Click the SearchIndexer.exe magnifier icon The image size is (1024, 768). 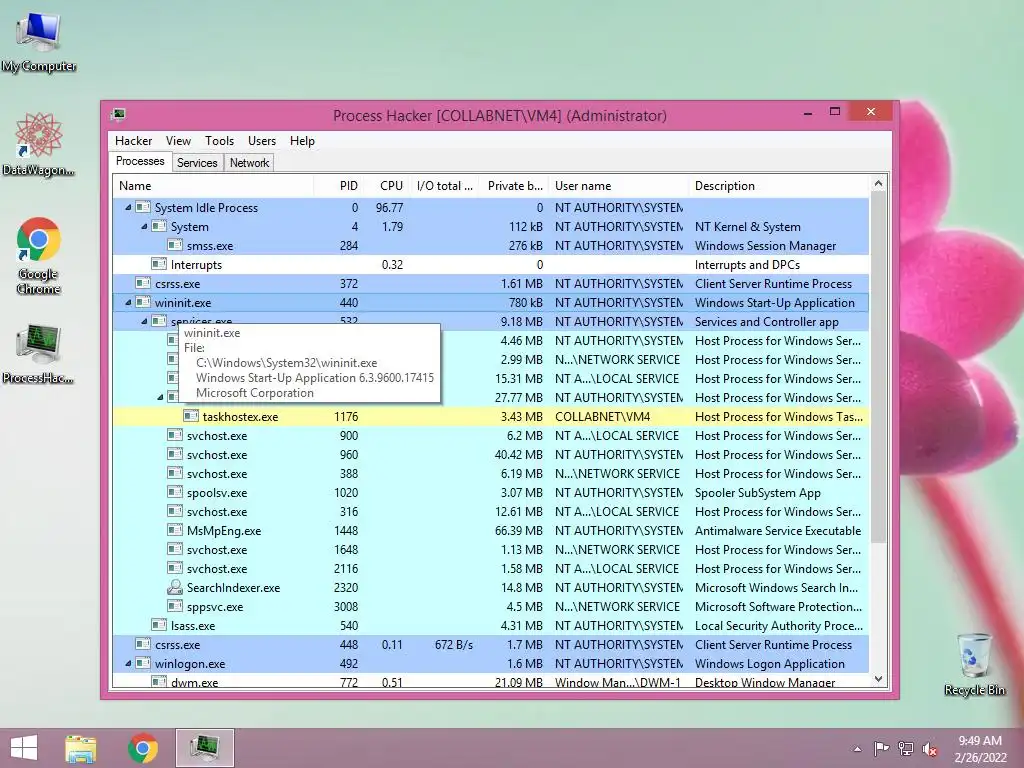(x=175, y=587)
